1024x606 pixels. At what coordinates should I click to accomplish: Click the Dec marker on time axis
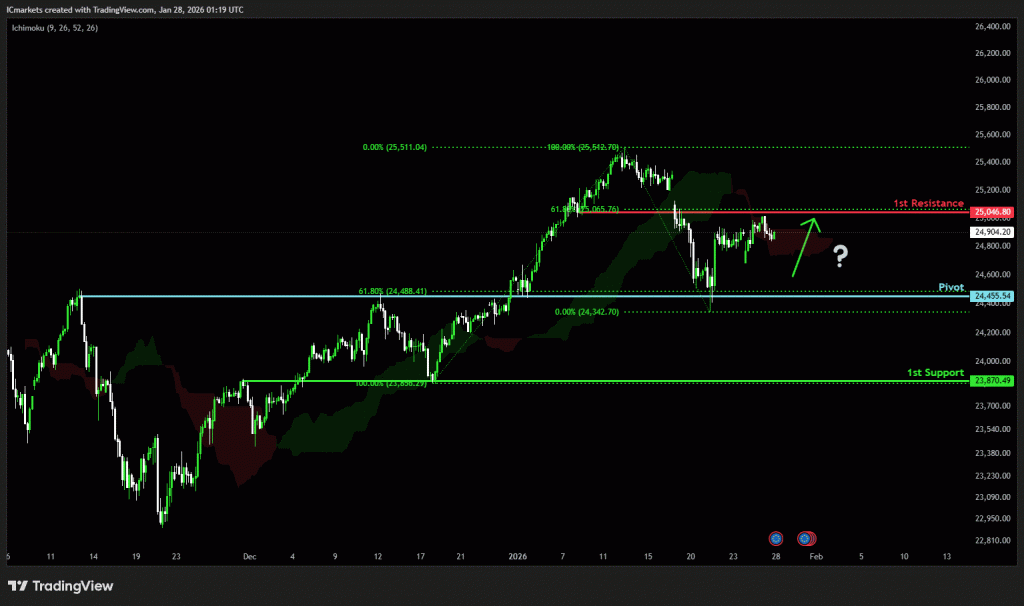point(249,556)
